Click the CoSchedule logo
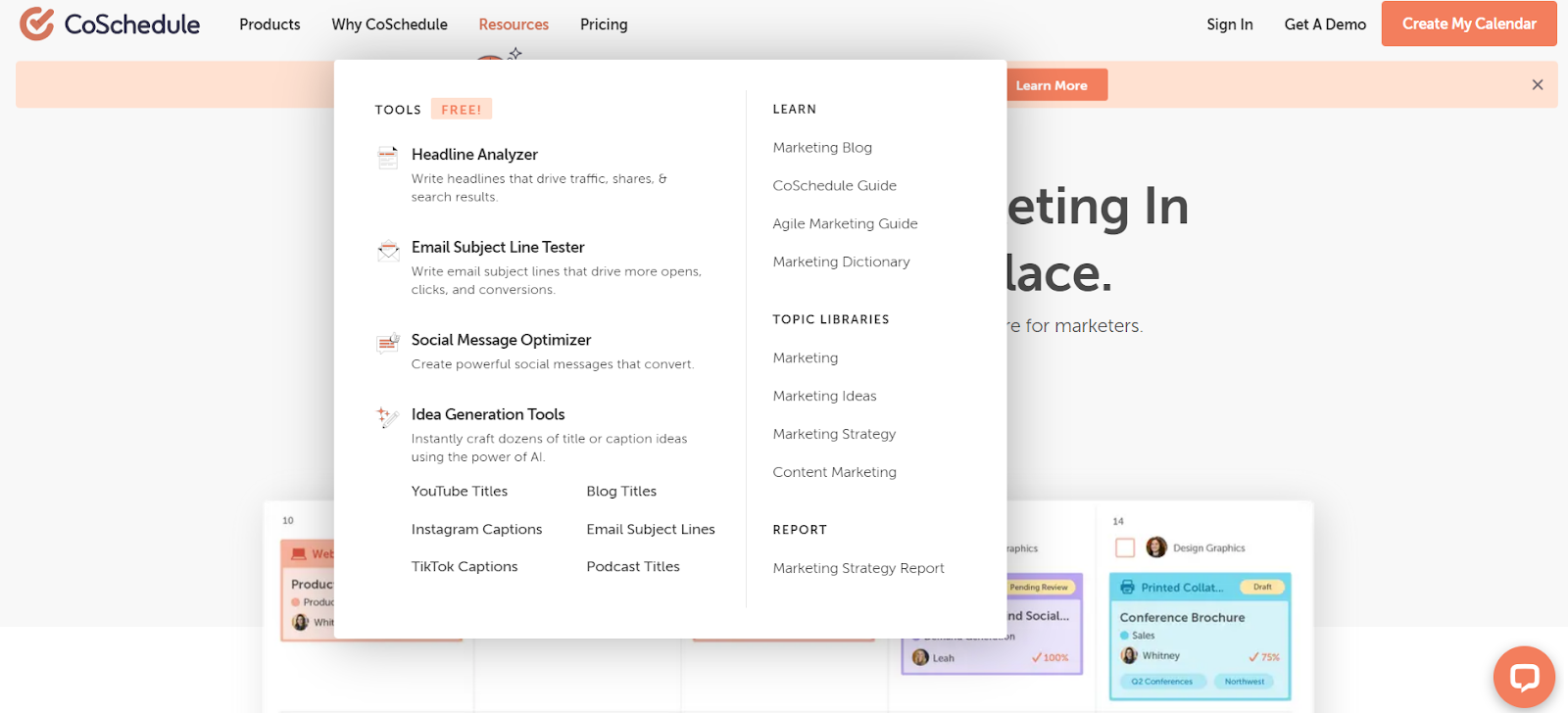 point(110,24)
